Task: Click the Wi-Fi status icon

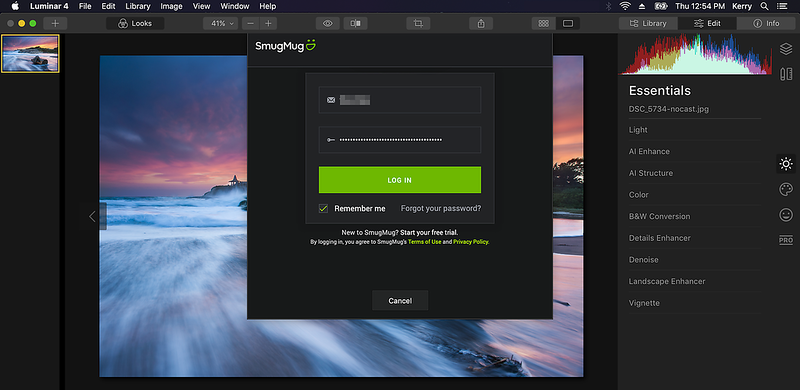Action: coord(624,6)
